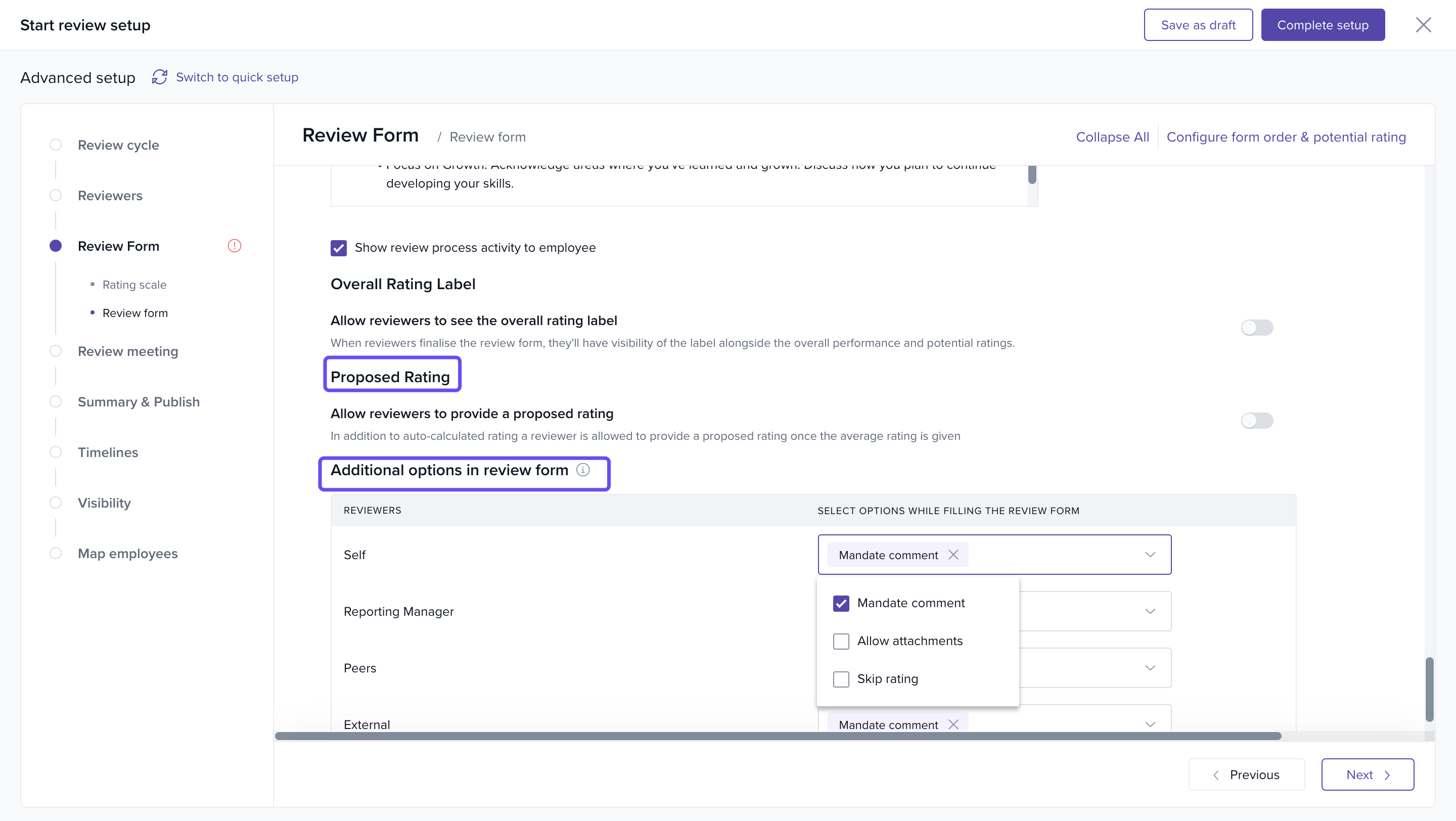The height and width of the screenshot is (821, 1456).
Task: Click the left arrow on Previous button
Action: pyautogui.click(x=1216, y=774)
